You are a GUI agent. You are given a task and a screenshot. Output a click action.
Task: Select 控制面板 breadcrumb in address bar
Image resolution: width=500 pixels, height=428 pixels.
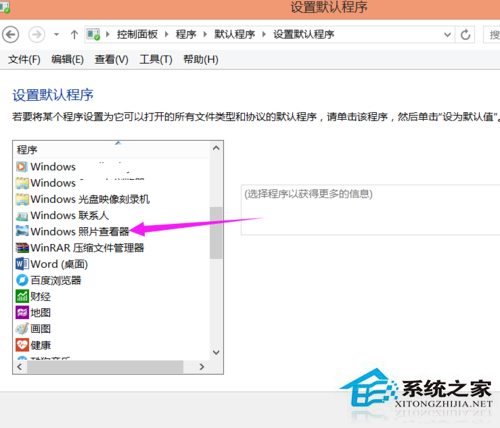(137, 34)
